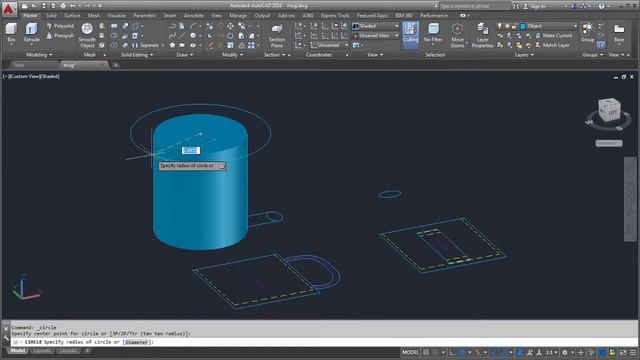Toggle grid display in status bar
This screenshot has width=640, height=360.
[x=426, y=352]
